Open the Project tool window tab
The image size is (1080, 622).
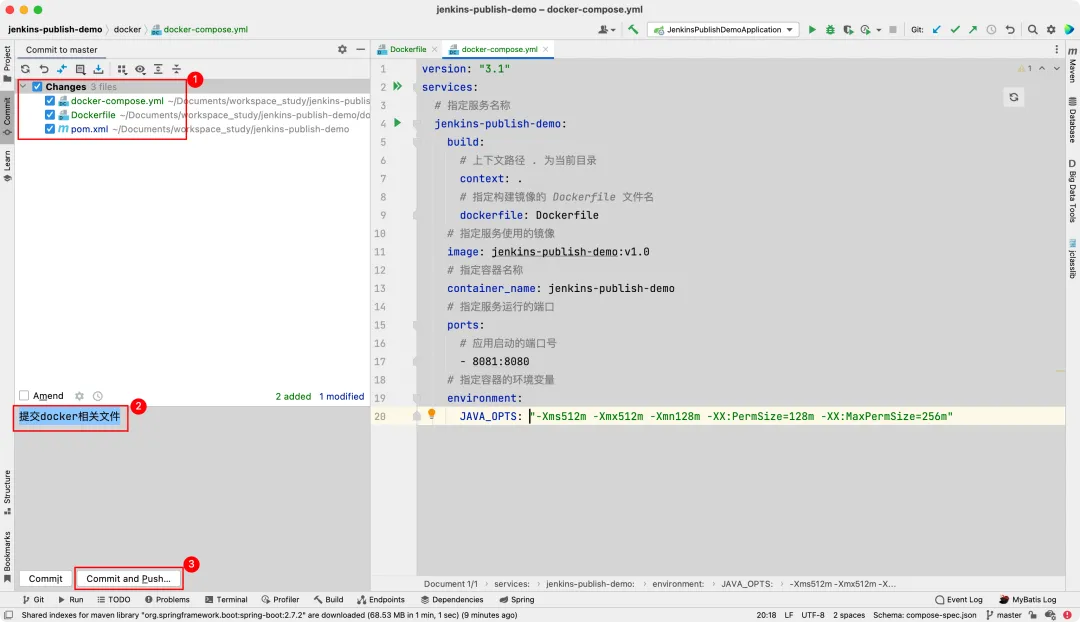pos(8,63)
